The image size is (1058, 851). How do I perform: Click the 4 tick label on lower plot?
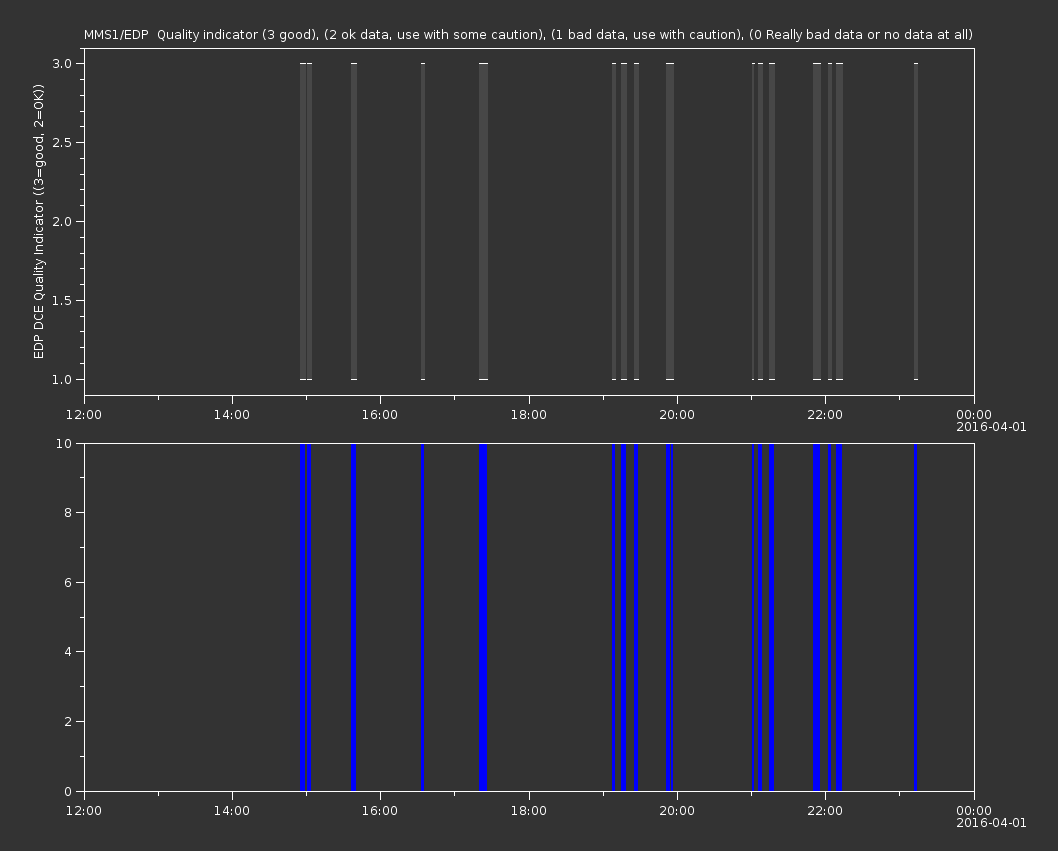coord(68,652)
